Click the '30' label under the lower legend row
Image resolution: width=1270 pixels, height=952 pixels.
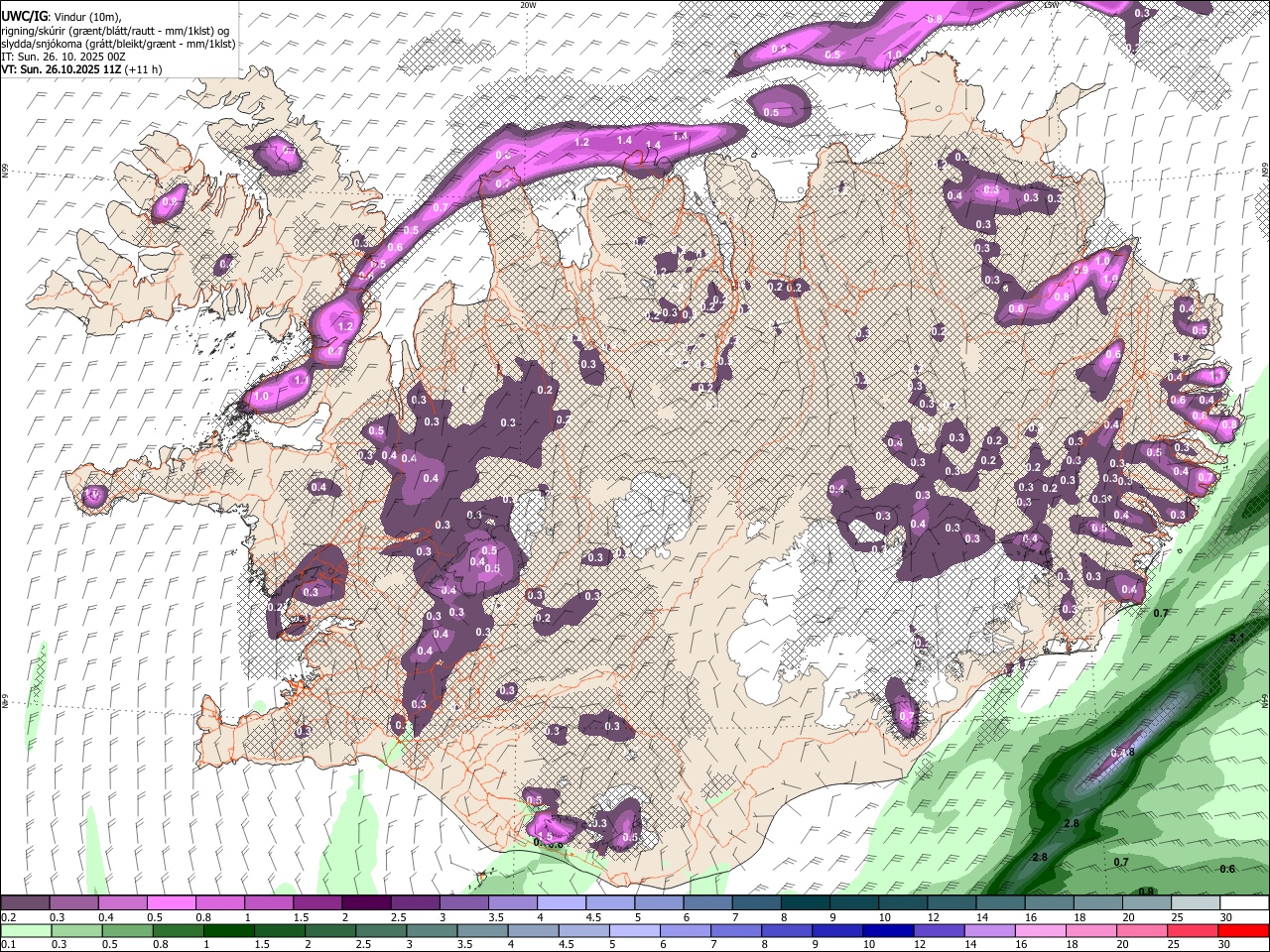[x=1225, y=944]
